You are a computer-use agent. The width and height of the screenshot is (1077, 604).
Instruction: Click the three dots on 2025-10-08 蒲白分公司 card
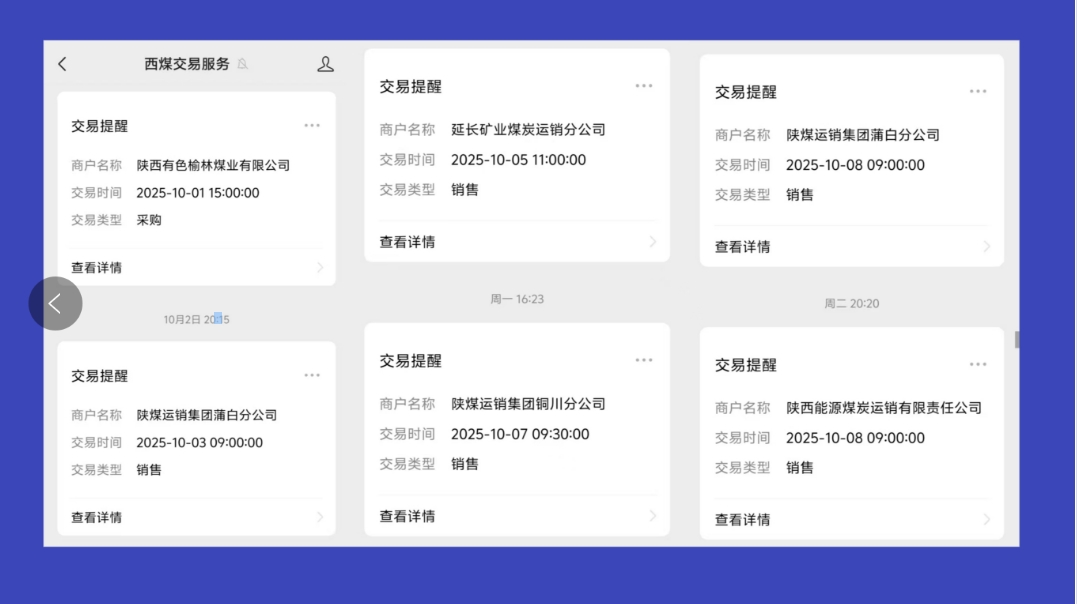tap(978, 92)
